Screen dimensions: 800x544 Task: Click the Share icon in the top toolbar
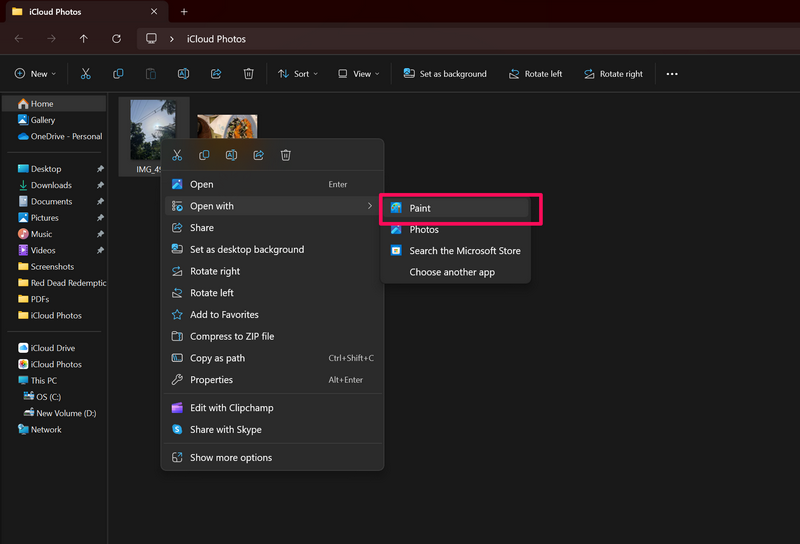(216, 74)
